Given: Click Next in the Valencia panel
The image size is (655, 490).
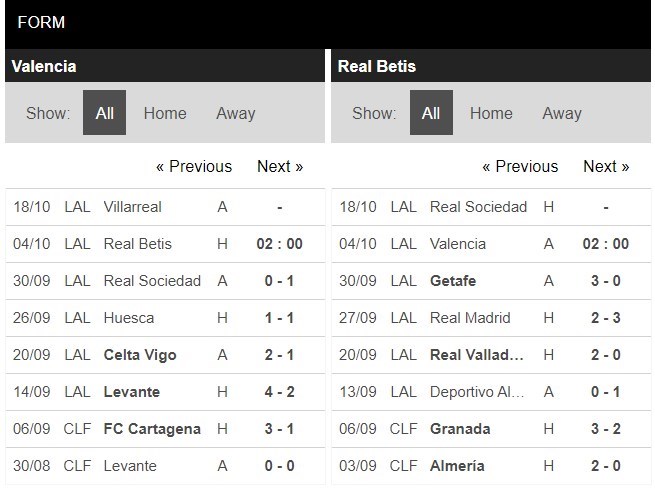Looking at the screenshot, I should click(x=280, y=166).
